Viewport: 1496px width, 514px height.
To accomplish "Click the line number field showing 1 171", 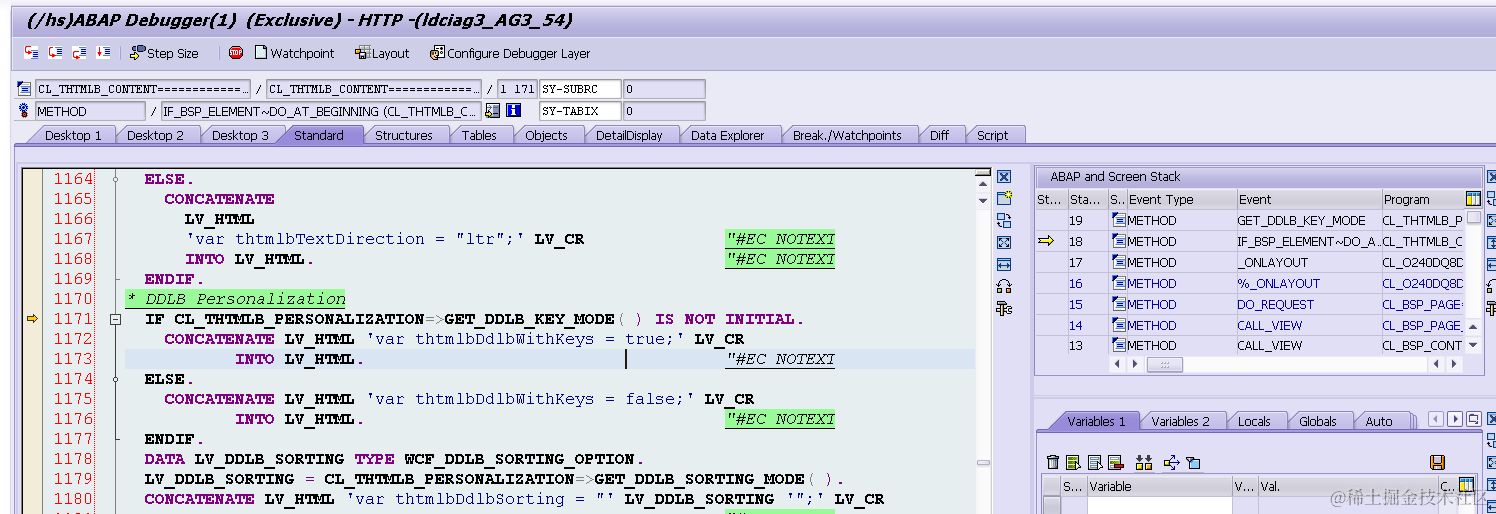I will (x=517, y=89).
